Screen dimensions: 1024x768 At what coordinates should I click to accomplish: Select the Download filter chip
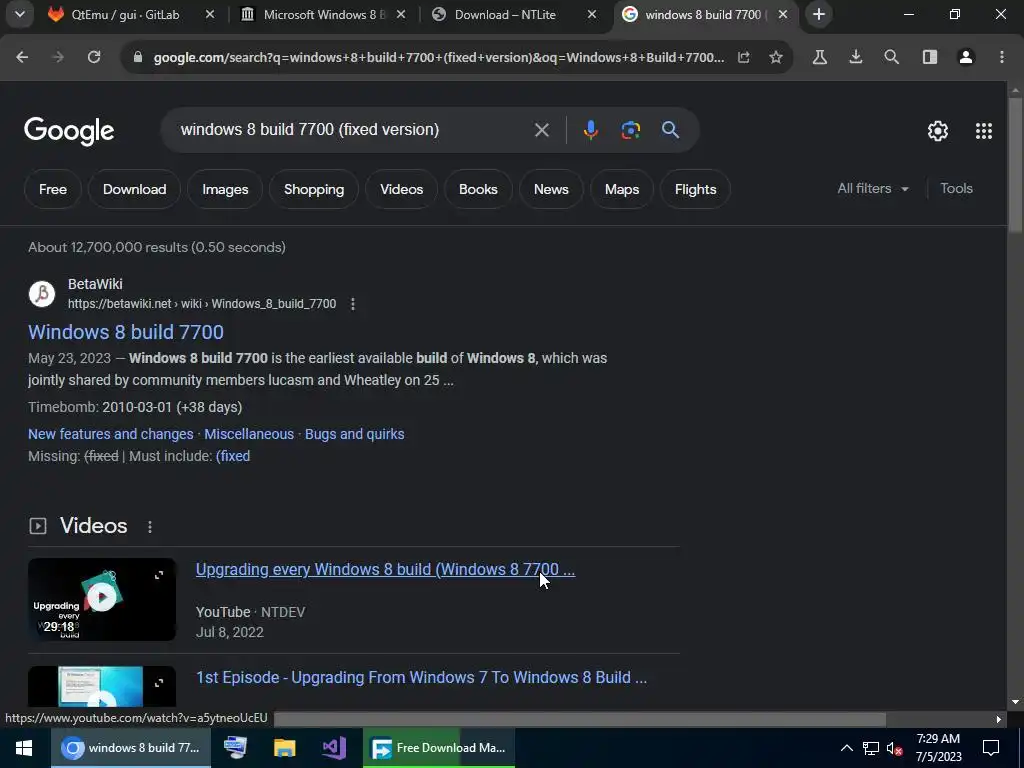tap(135, 189)
